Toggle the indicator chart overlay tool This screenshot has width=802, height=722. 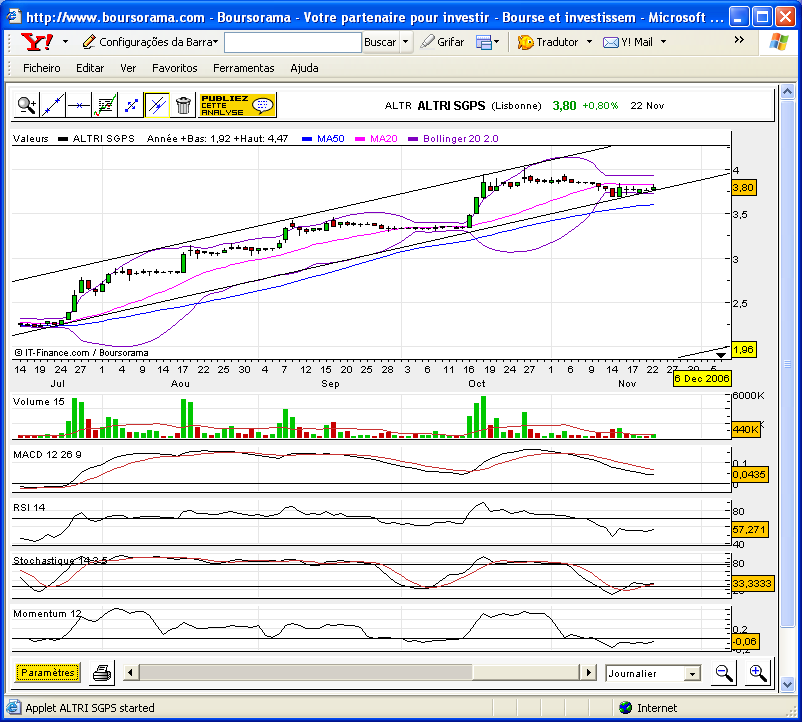click(x=105, y=106)
